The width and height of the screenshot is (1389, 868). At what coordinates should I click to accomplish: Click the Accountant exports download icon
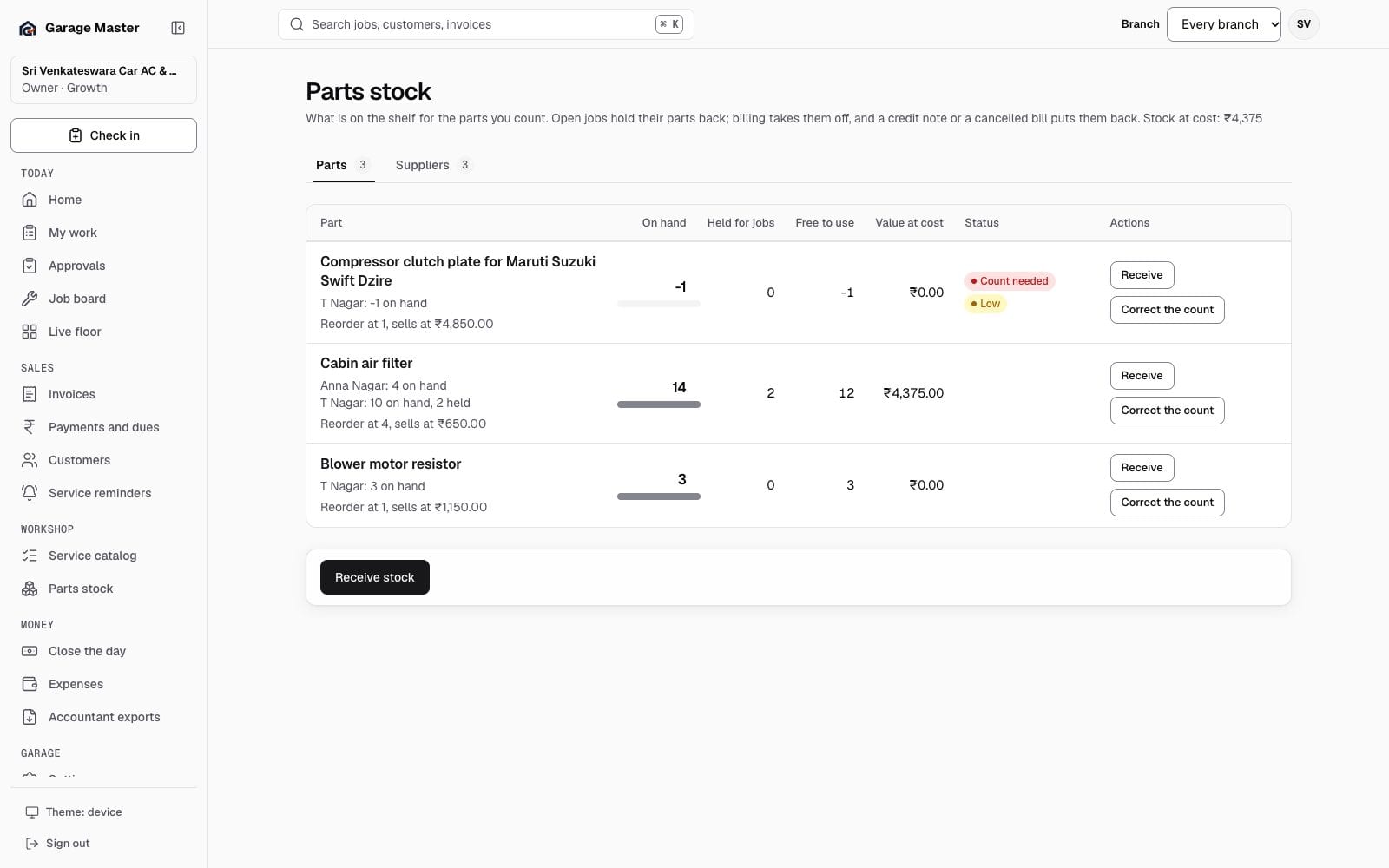pos(30,717)
